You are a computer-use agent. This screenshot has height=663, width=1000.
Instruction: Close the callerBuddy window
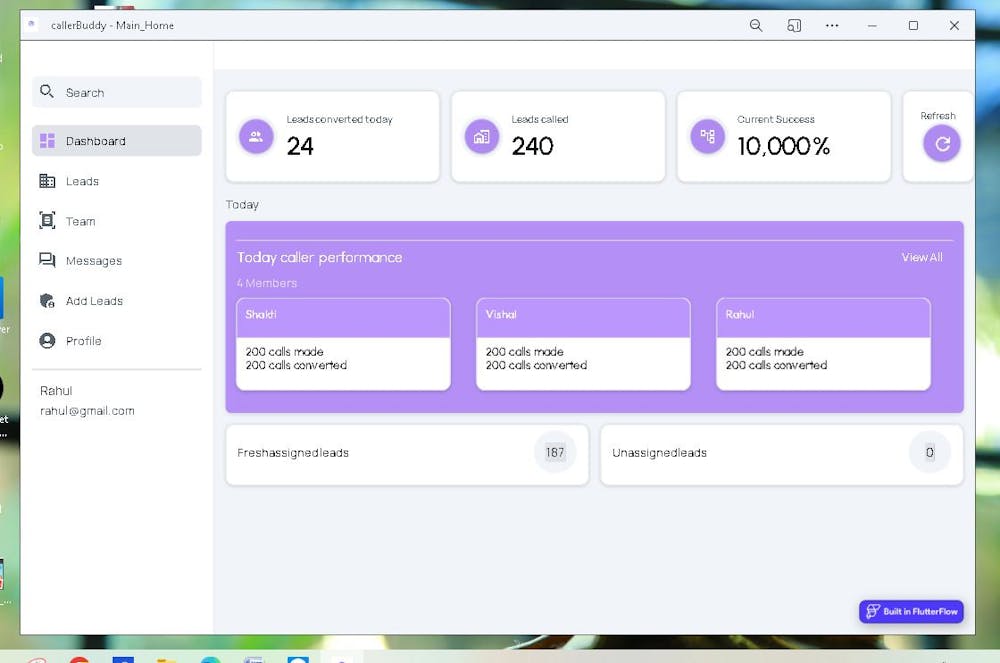click(x=954, y=26)
